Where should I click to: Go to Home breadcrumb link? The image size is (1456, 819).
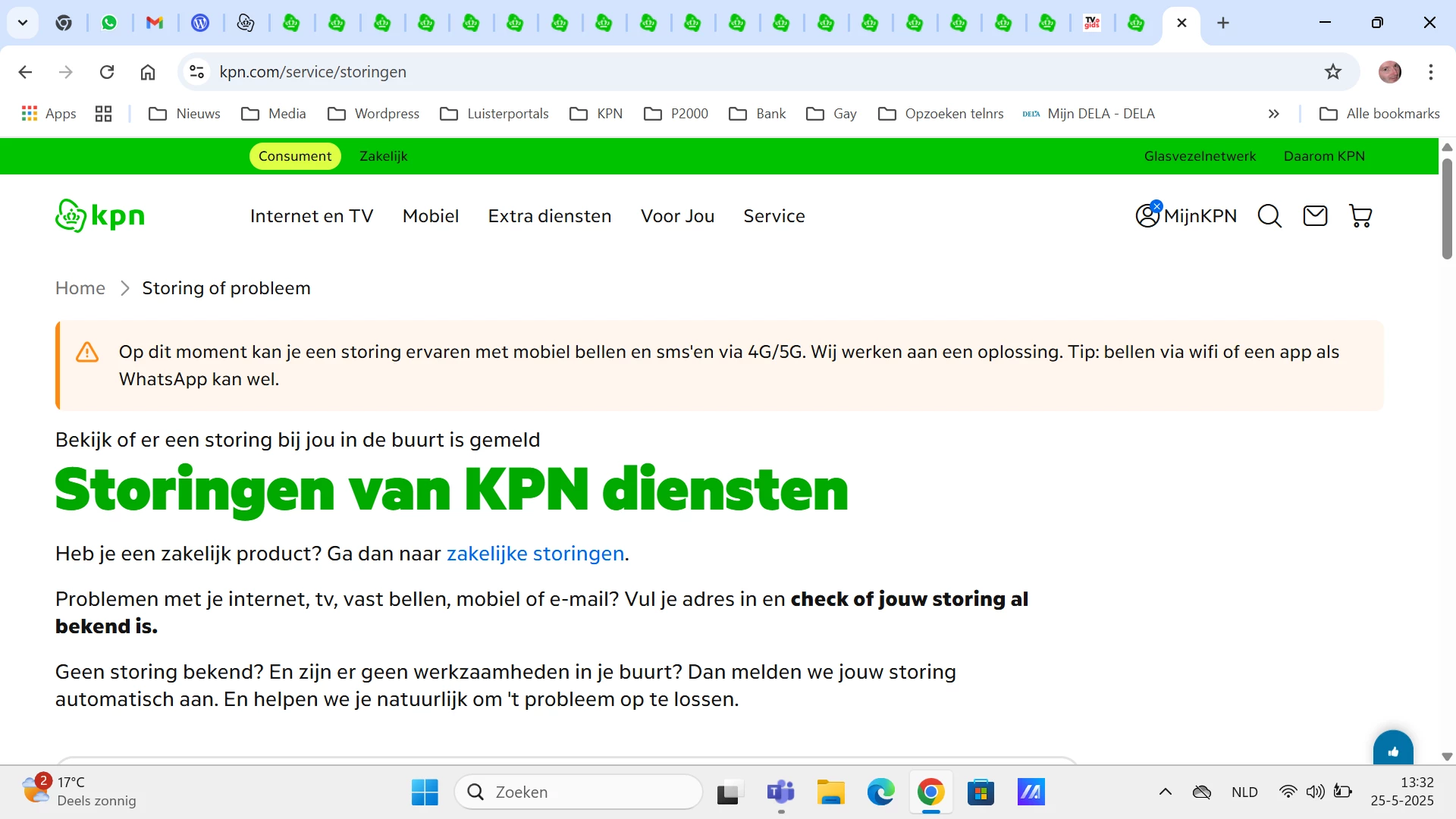[80, 288]
